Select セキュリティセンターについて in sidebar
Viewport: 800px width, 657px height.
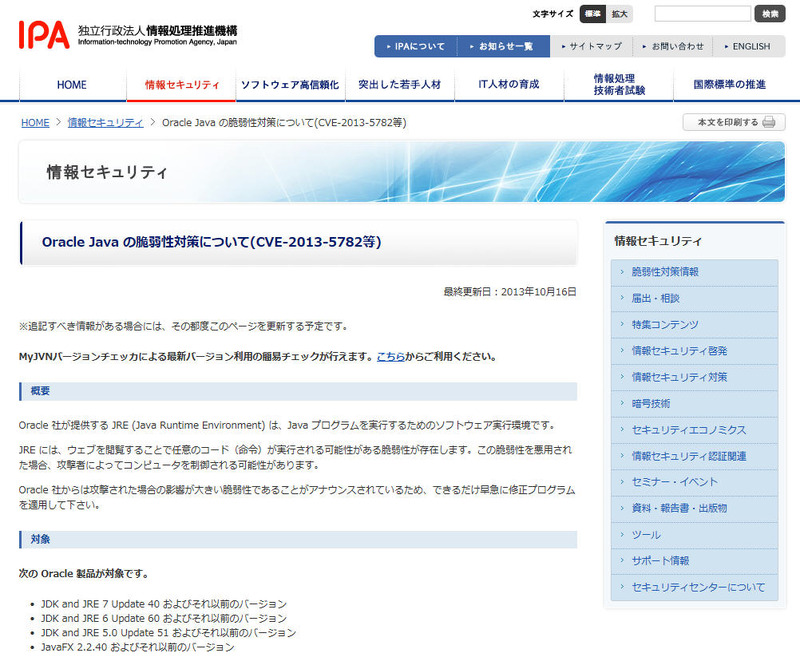click(x=698, y=587)
